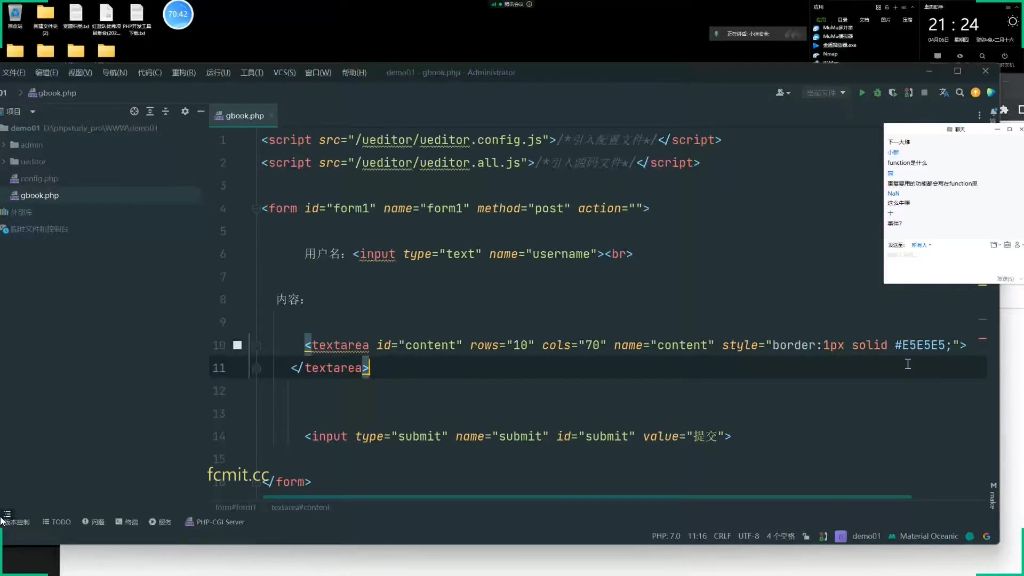Click the horizontal scrollbar under the editor
Screen dimensions: 1024x576
pyautogui.click(x=586, y=497)
